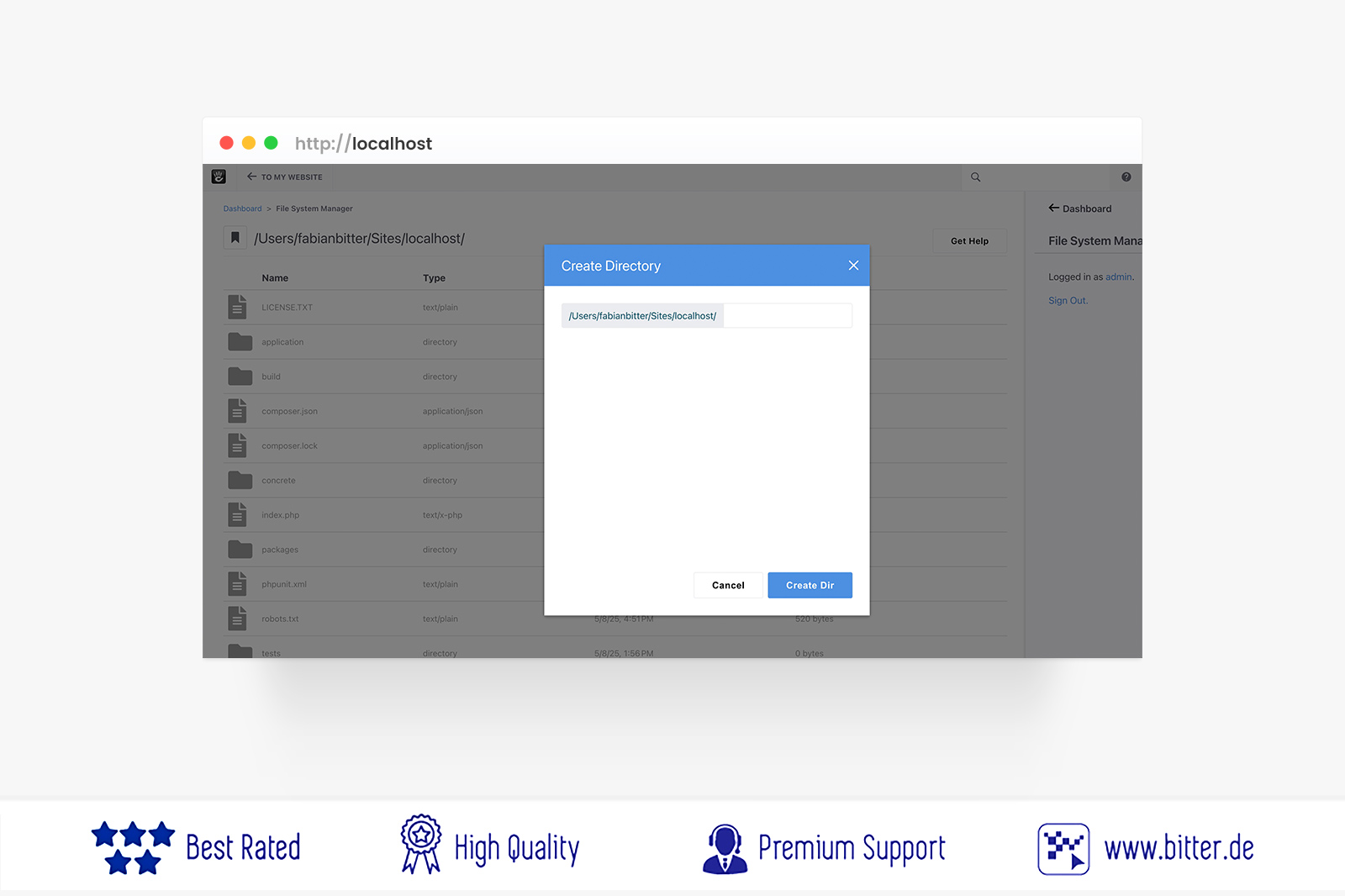Viewport: 1345px width, 896px height.
Task: Select the concrete directory name
Action: [278, 481]
